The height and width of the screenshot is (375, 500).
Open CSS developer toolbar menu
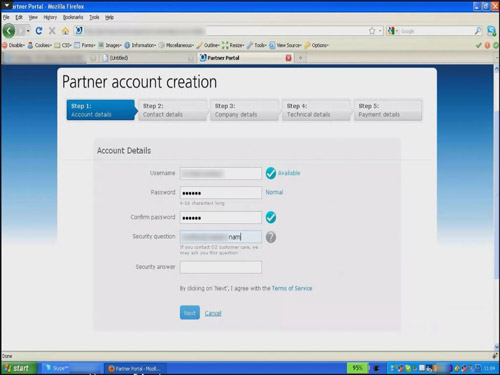tap(63, 45)
